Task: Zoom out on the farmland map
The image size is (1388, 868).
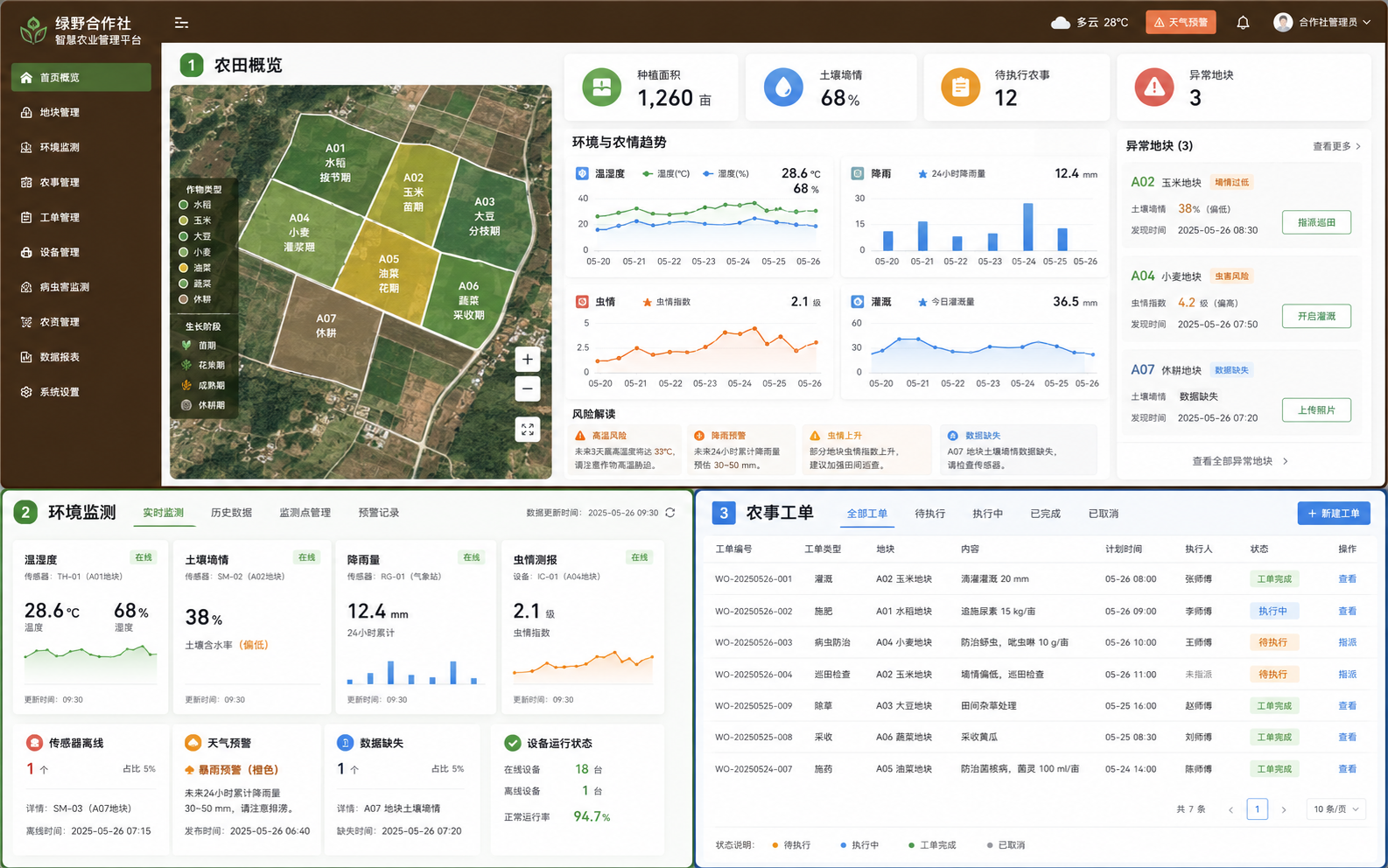Action: click(x=528, y=388)
